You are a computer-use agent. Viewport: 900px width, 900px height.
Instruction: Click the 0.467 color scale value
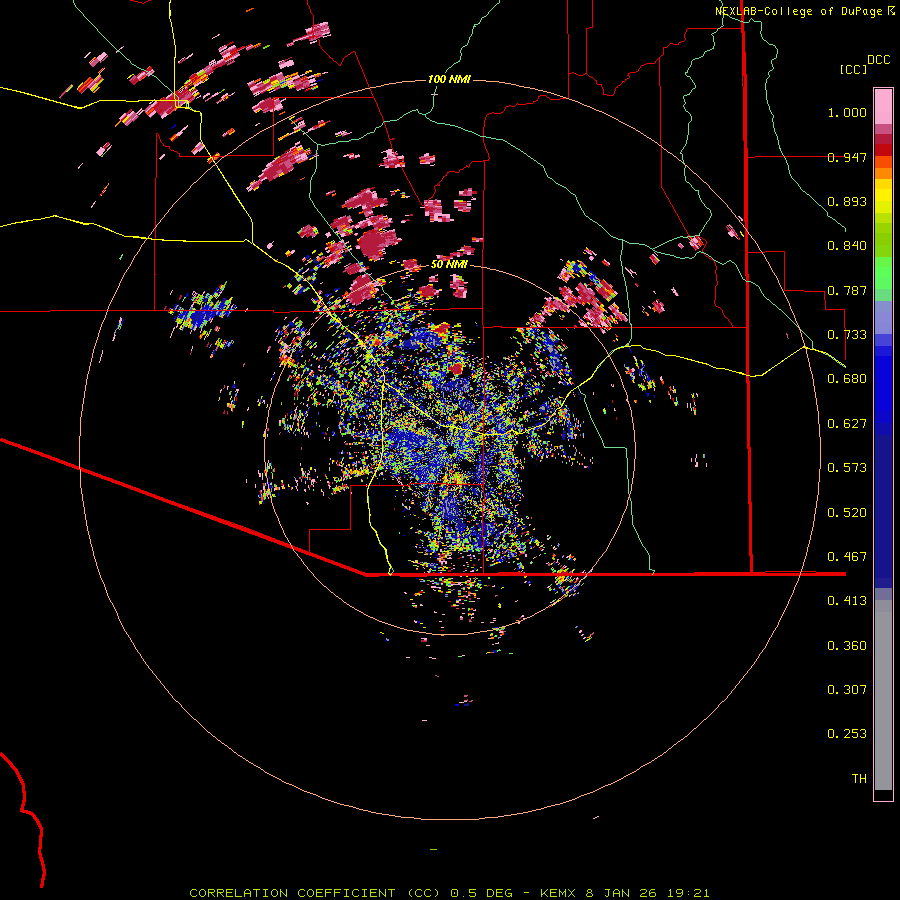pyautogui.click(x=847, y=557)
